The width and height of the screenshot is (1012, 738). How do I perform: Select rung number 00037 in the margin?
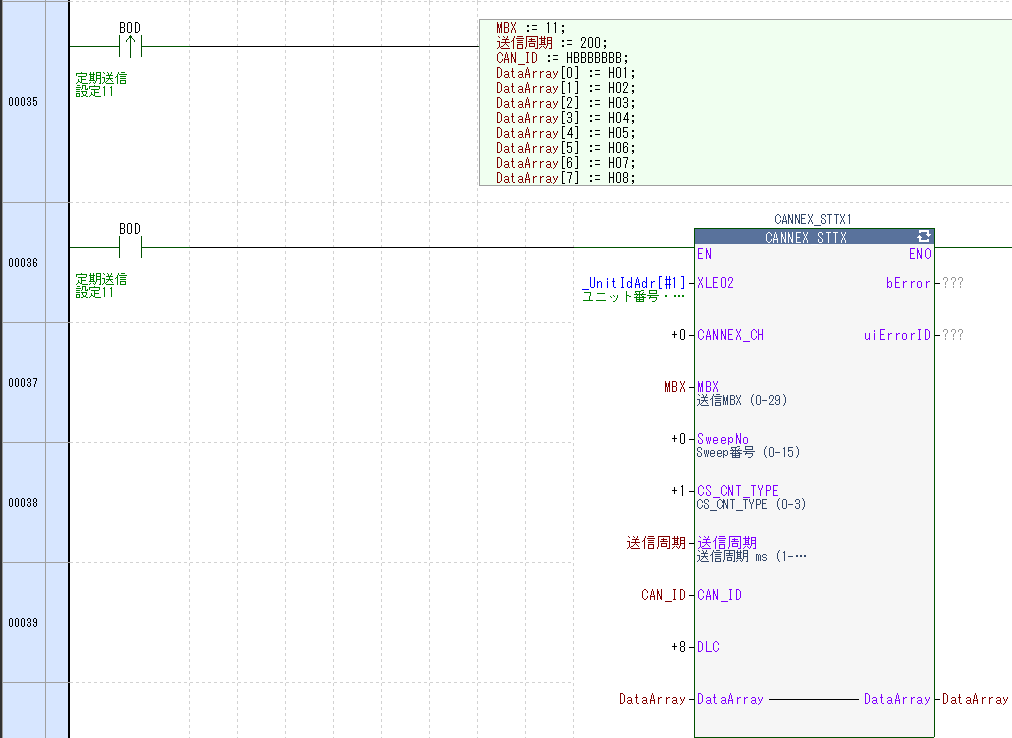click(x=22, y=383)
